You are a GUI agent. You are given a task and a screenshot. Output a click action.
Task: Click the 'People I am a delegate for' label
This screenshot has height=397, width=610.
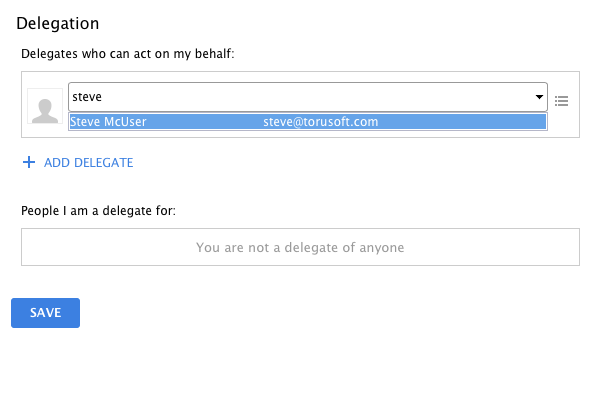coord(98,211)
